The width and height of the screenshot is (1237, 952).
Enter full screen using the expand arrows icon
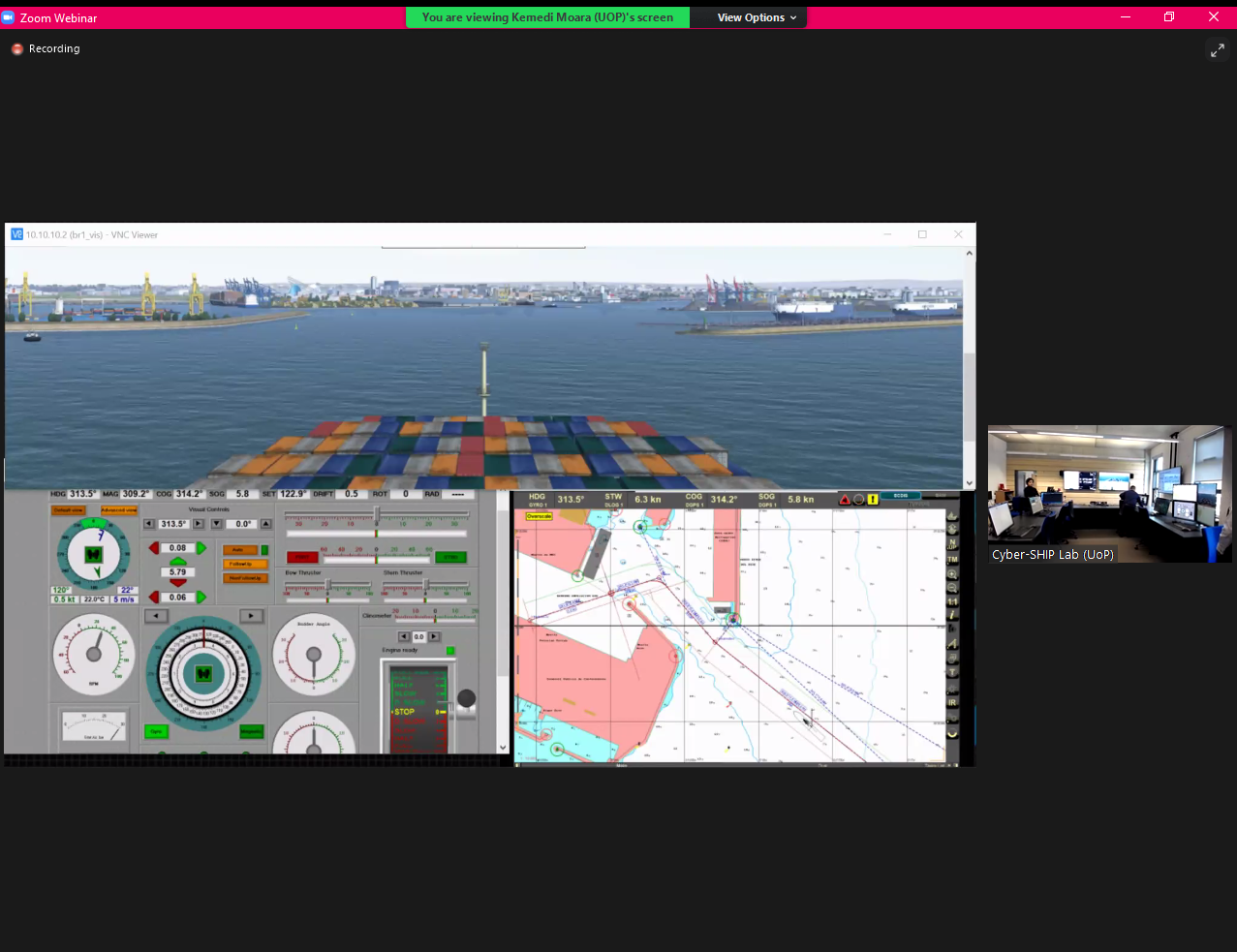[x=1217, y=50]
